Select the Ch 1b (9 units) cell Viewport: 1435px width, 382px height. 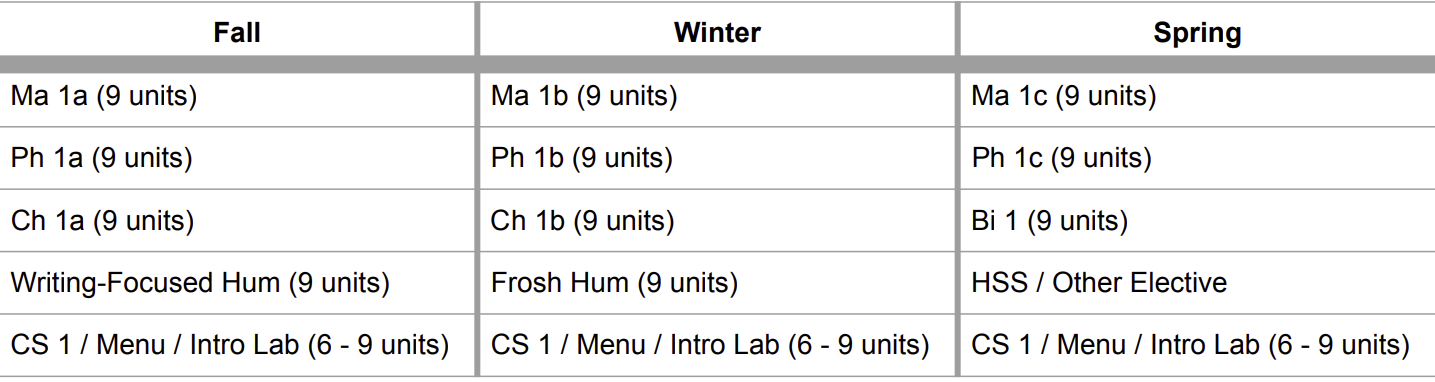pos(717,220)
